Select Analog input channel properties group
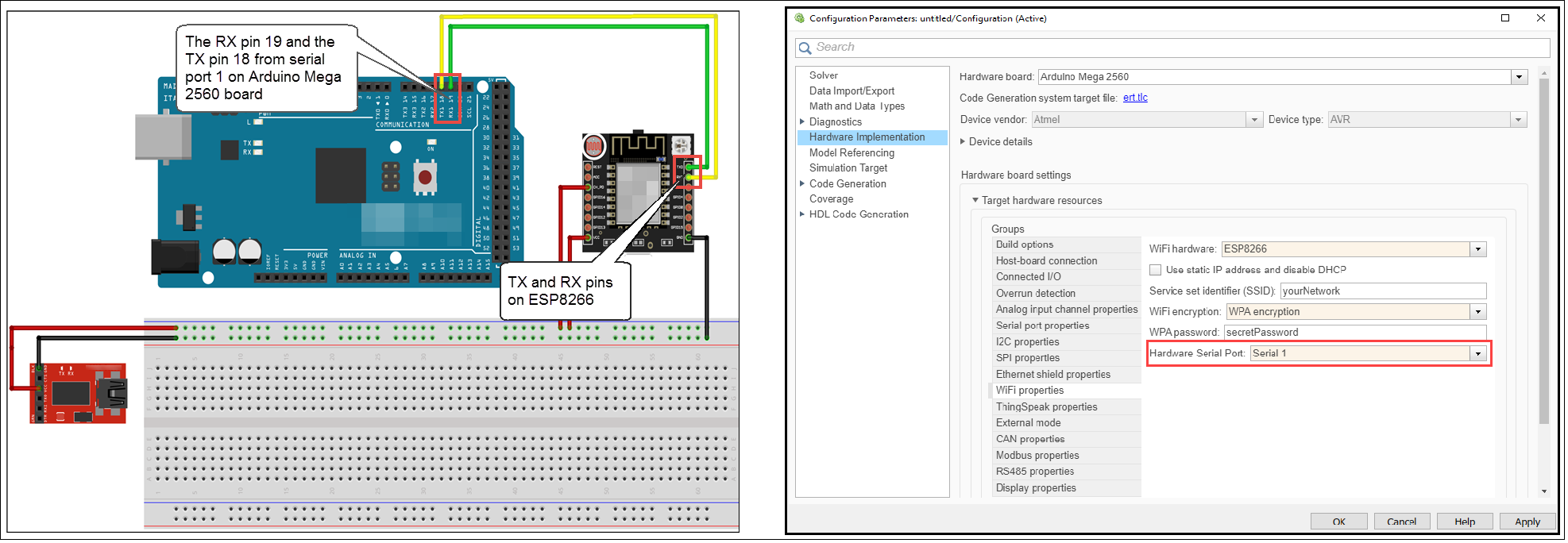 [1065, 310]
